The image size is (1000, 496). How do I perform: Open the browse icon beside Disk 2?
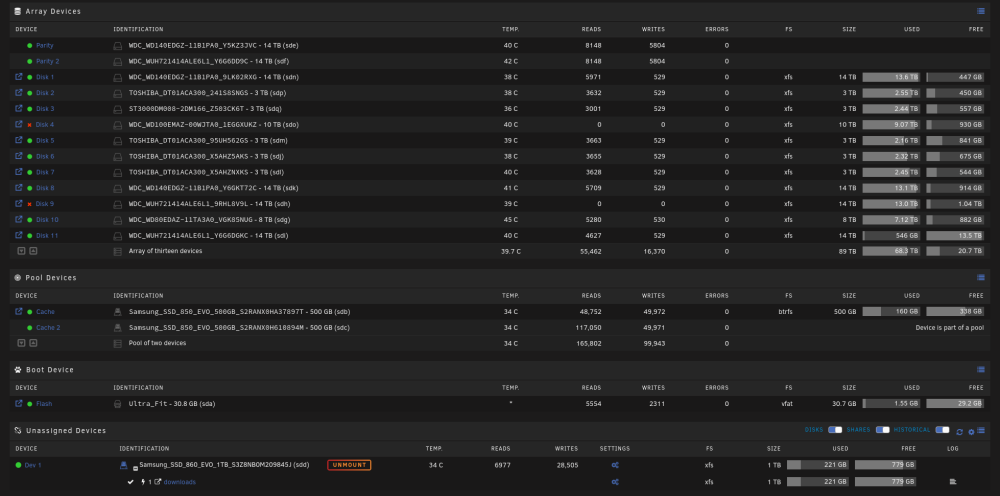(18, 92)
